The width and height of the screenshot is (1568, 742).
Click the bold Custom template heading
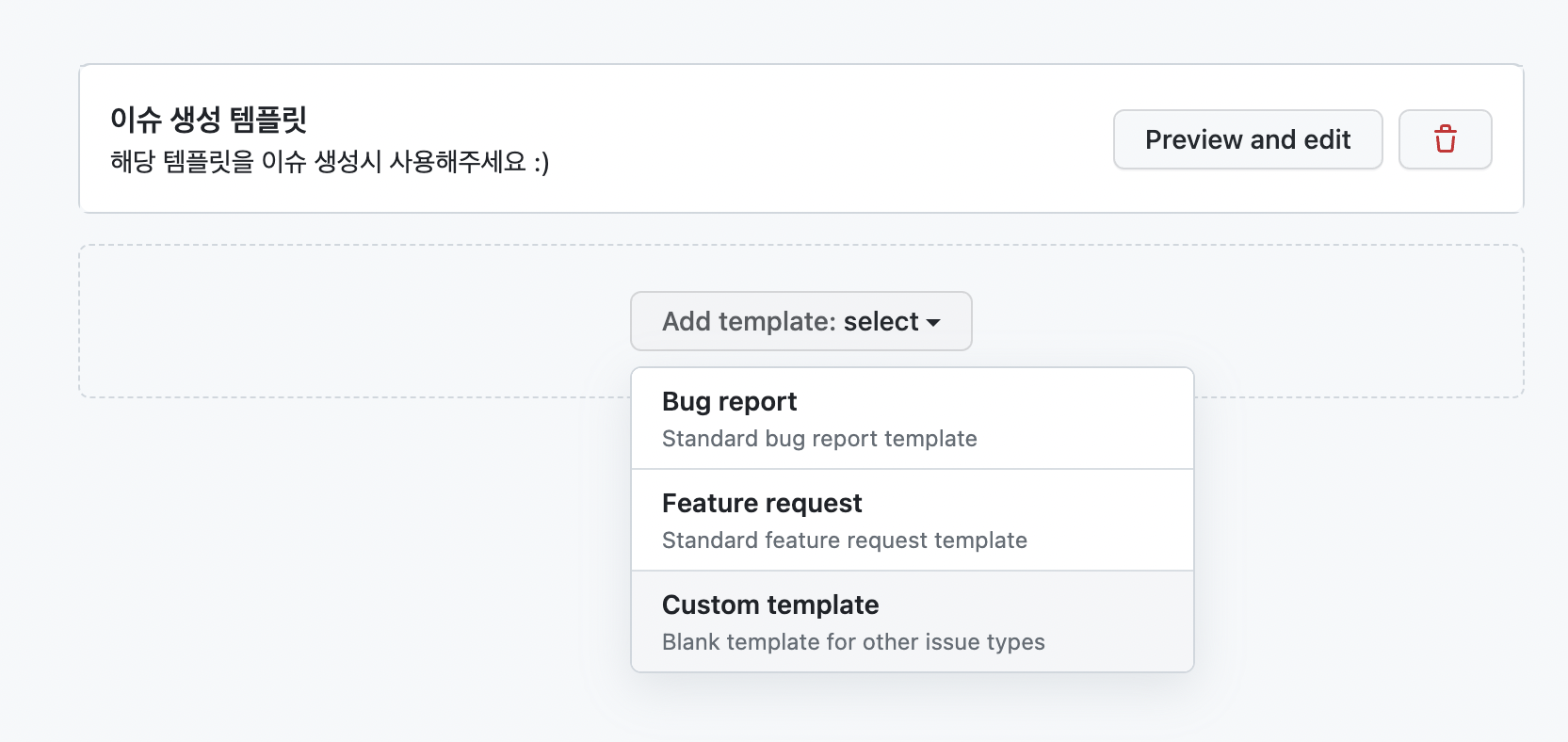click(x=770, y=605)
